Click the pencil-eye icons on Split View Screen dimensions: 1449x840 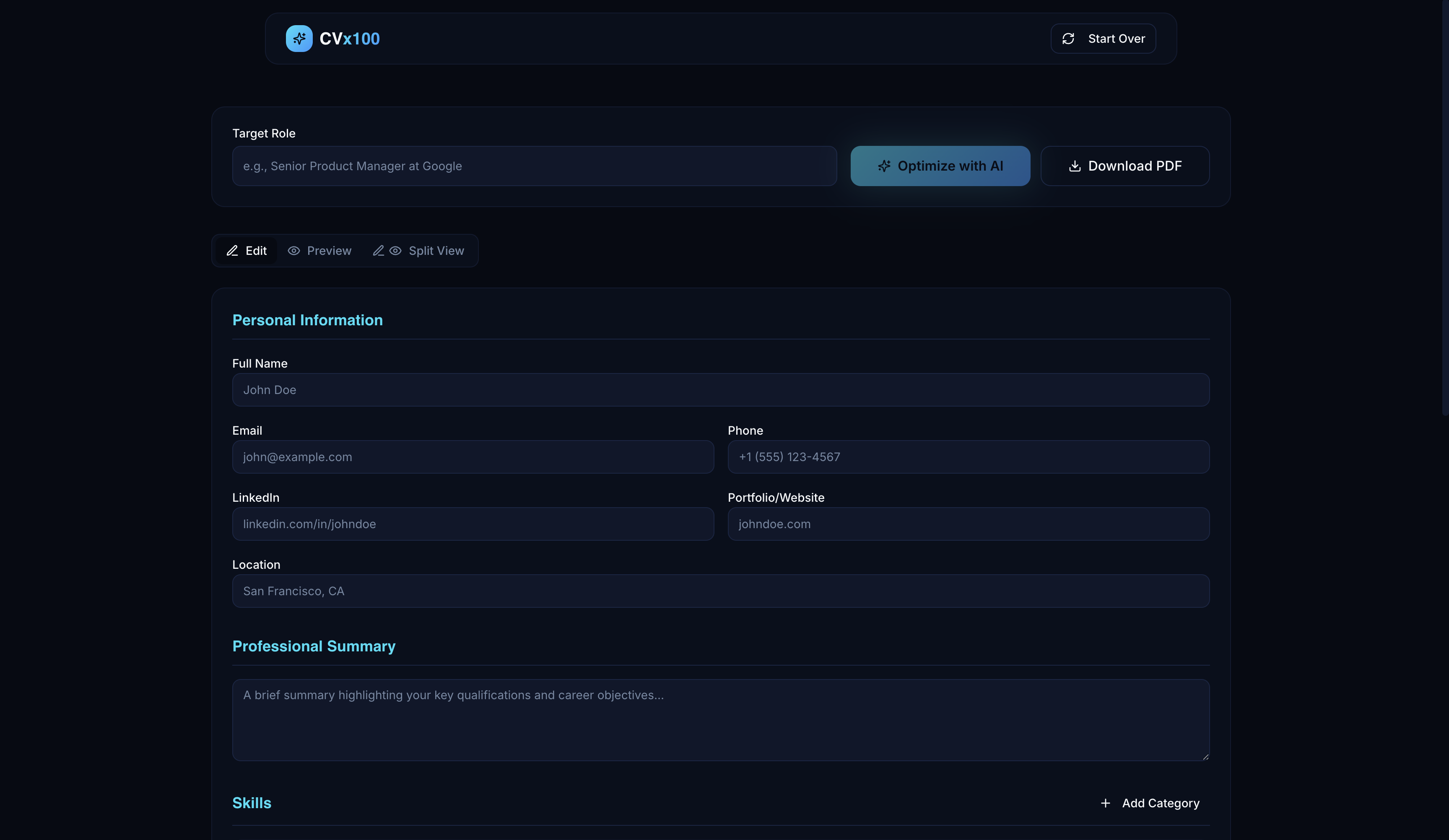[387, 251]
